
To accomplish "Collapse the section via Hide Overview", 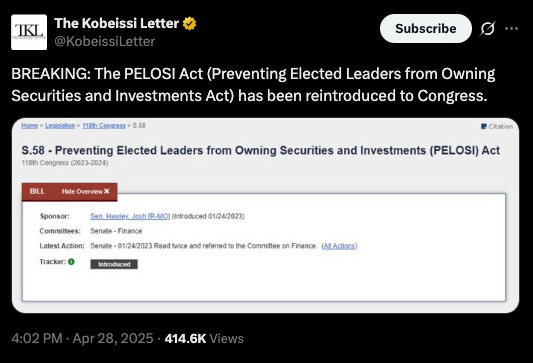I will pyautogui.click(x=85, y=191).
